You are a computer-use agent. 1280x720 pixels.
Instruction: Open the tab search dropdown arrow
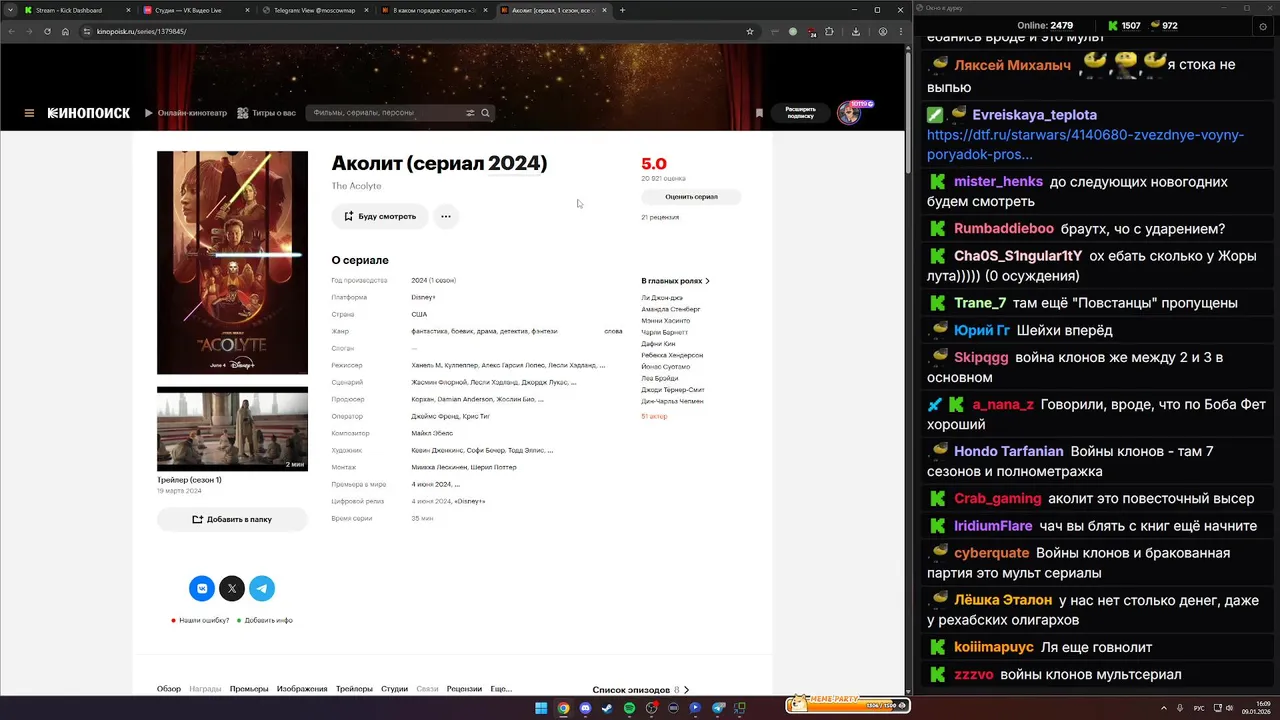[x=11, y=10]
